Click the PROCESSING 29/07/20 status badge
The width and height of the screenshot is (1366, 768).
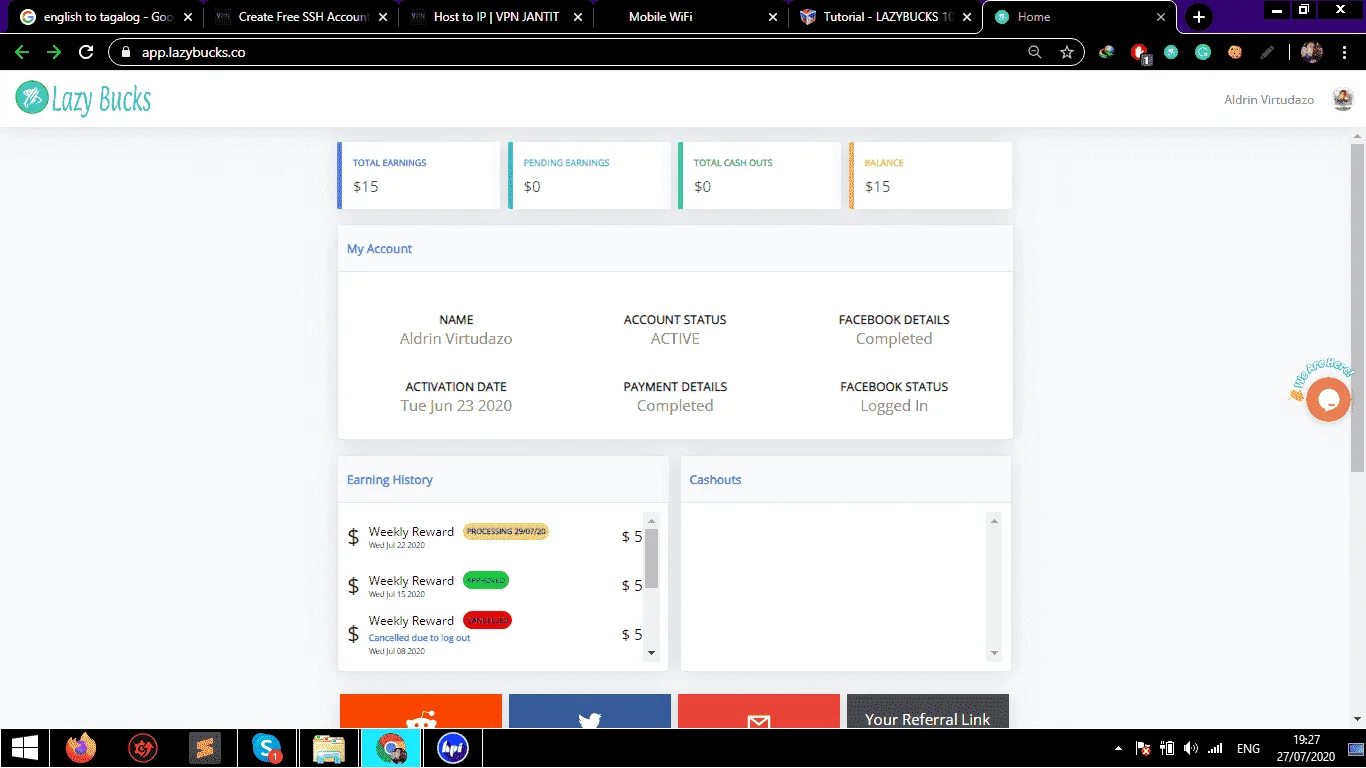pyautogui.click(x=506, y=532)
